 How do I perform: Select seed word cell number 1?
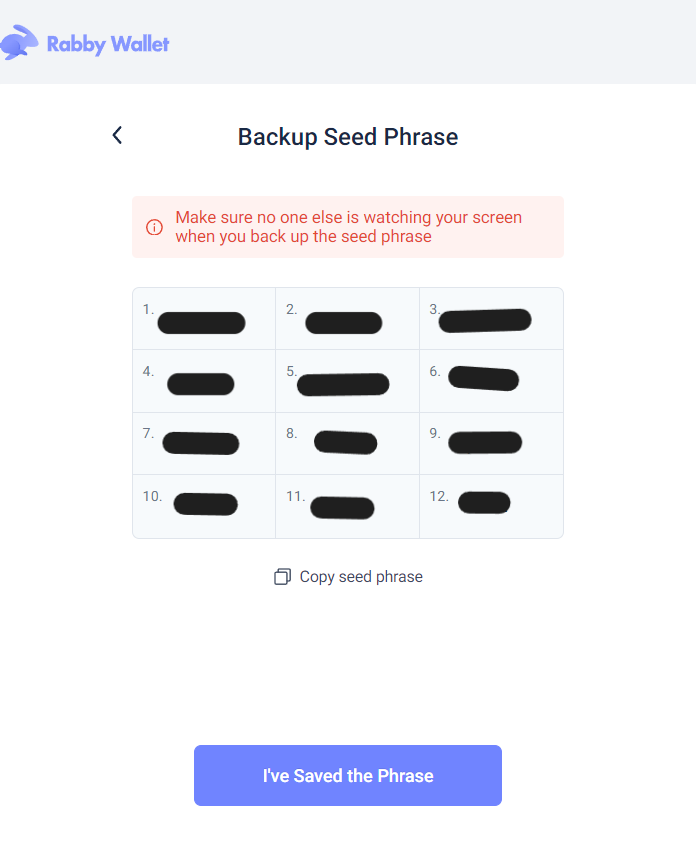click(x=204, y=320)
